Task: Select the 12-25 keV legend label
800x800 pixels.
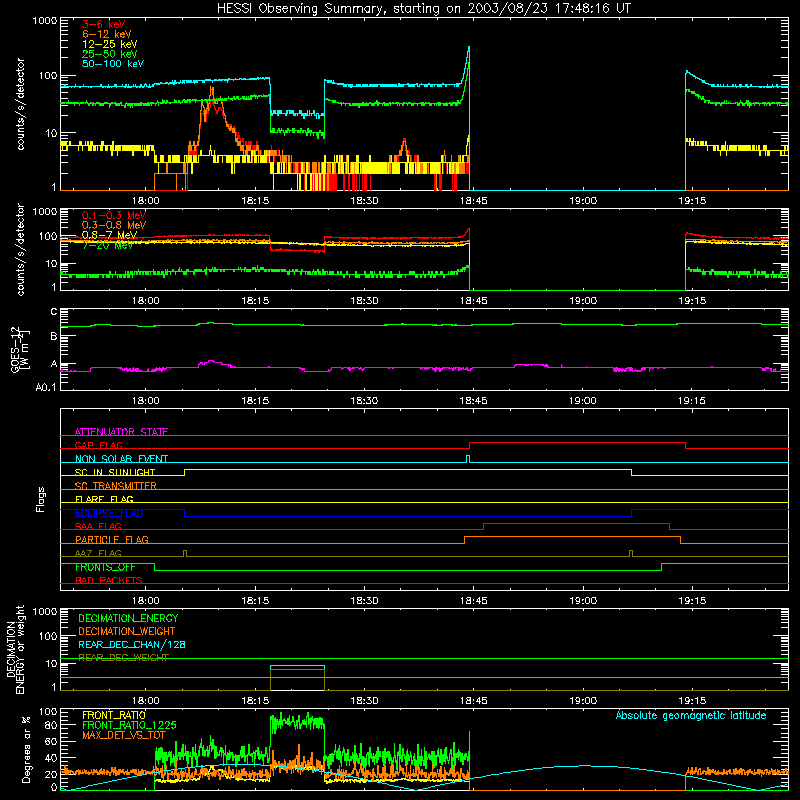Action: (110, 44)
